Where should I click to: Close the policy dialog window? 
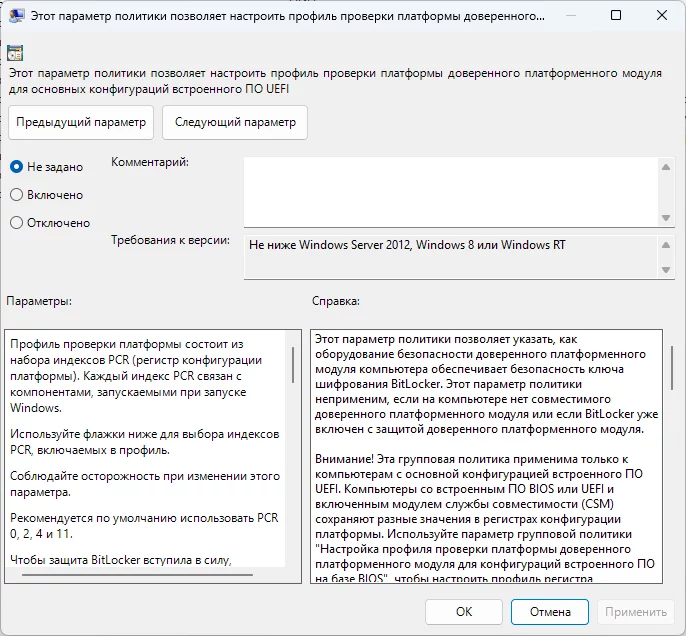click(x=661, y=17)
